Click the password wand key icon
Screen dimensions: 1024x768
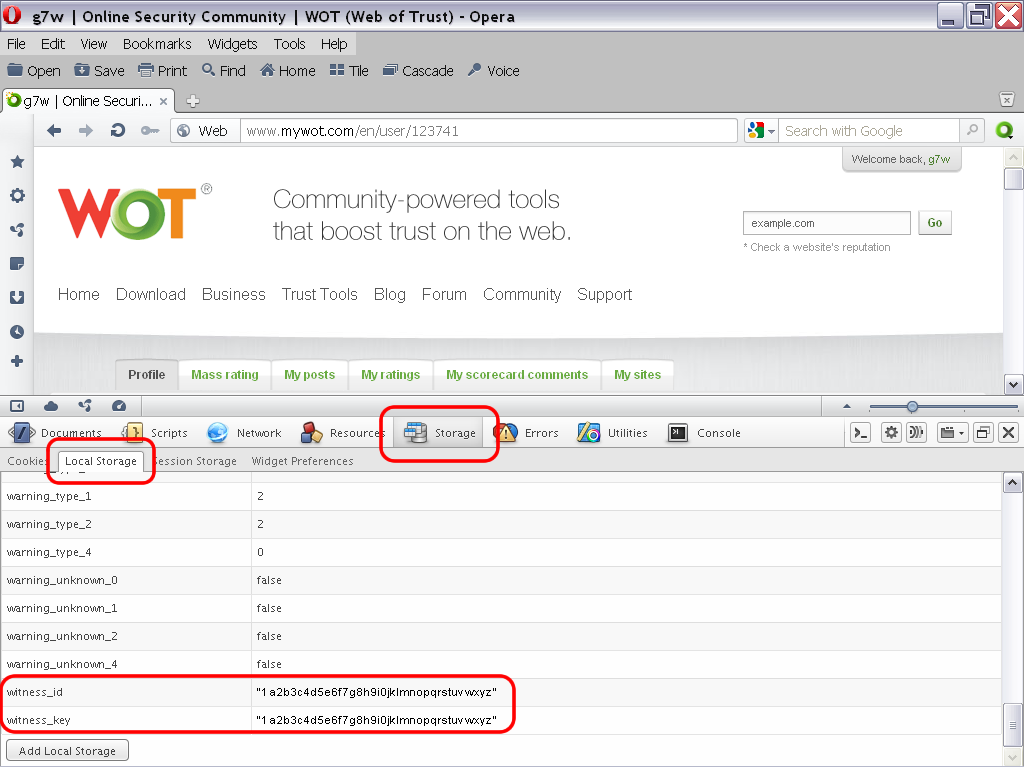tap(150, 131)
